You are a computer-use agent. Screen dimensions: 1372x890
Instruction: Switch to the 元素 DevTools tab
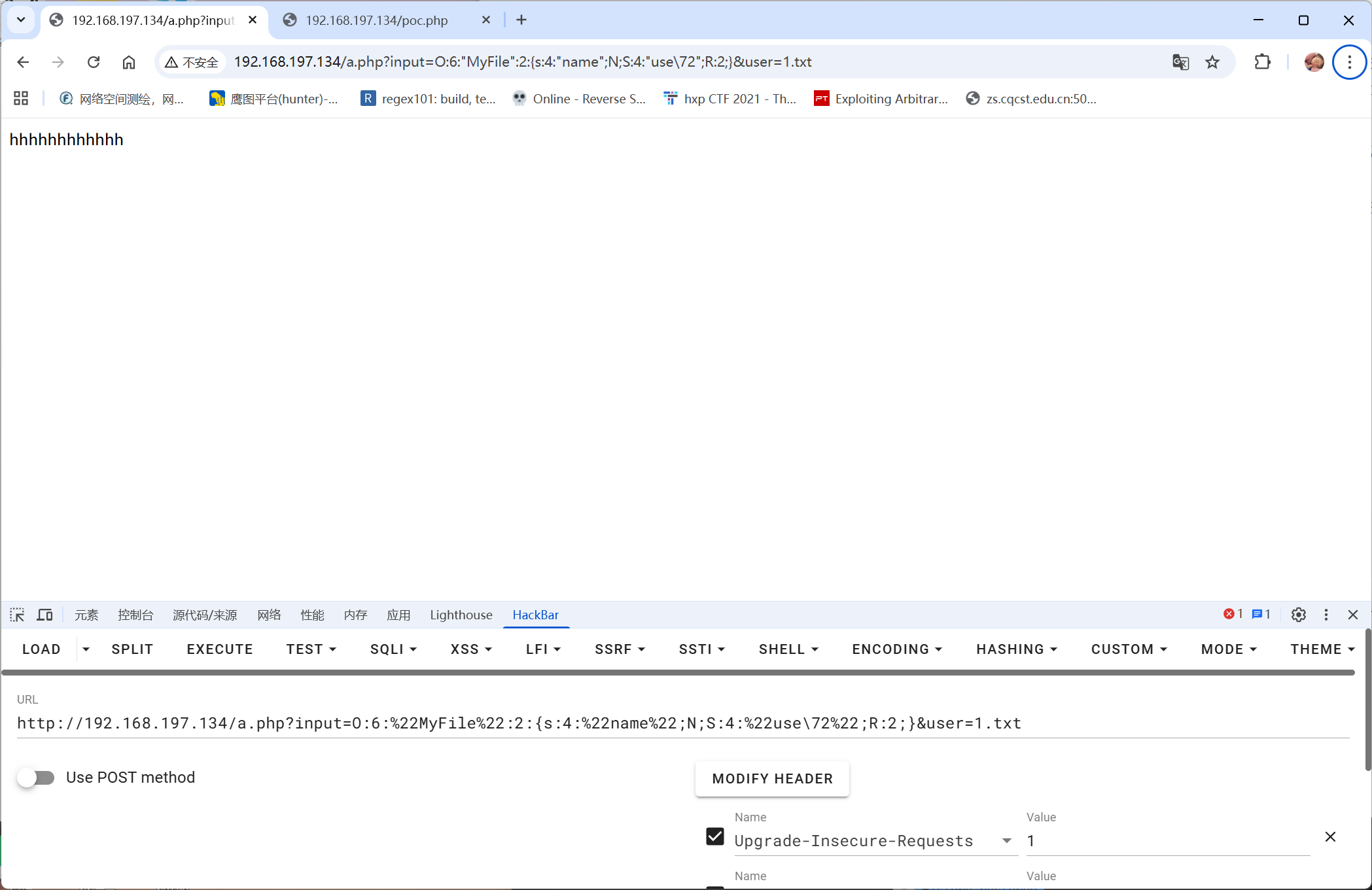(86, 615)
